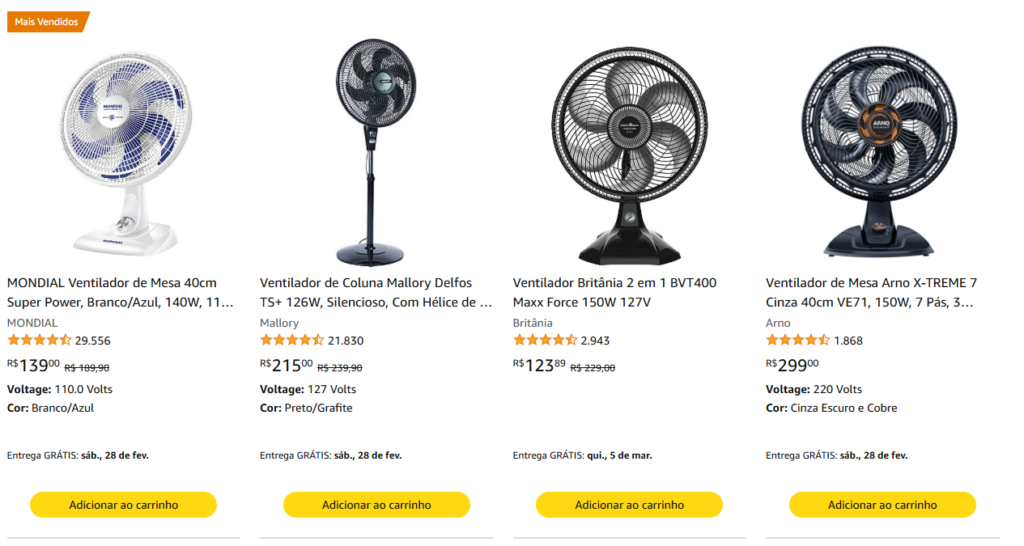Viewport: 1024px width, 546px height.
Task: Click the Britânia fan star rating
Action: tap(545, 340)
